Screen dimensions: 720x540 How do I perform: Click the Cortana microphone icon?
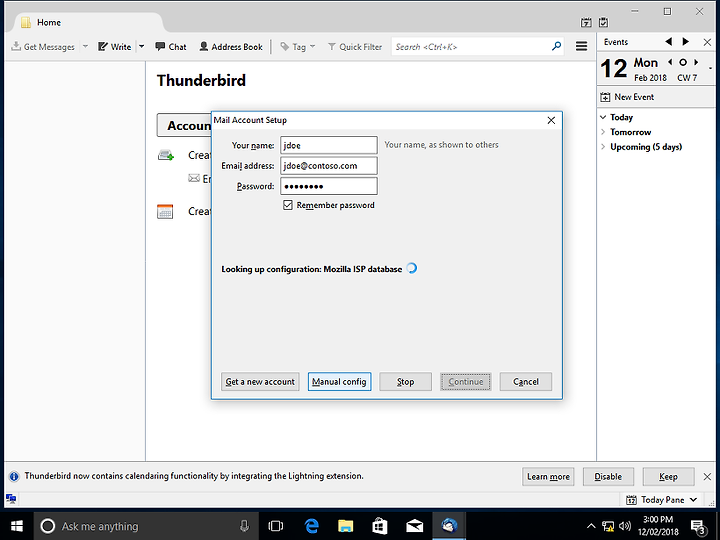coord(244,526)
